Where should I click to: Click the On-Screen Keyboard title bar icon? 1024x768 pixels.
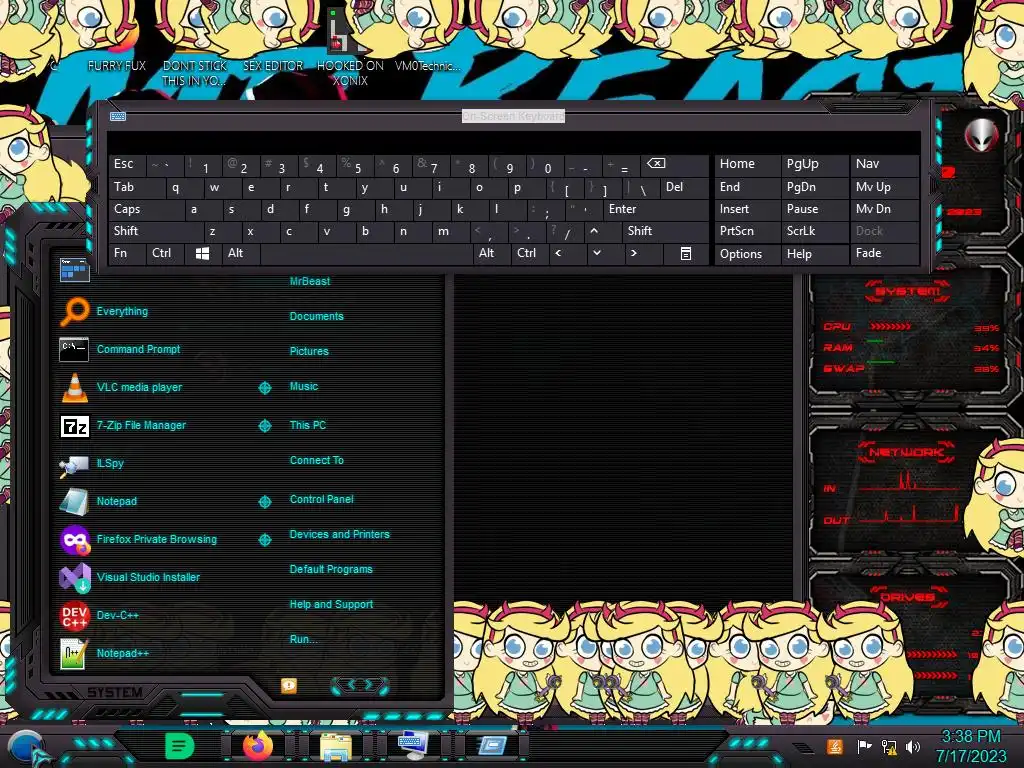118,116
